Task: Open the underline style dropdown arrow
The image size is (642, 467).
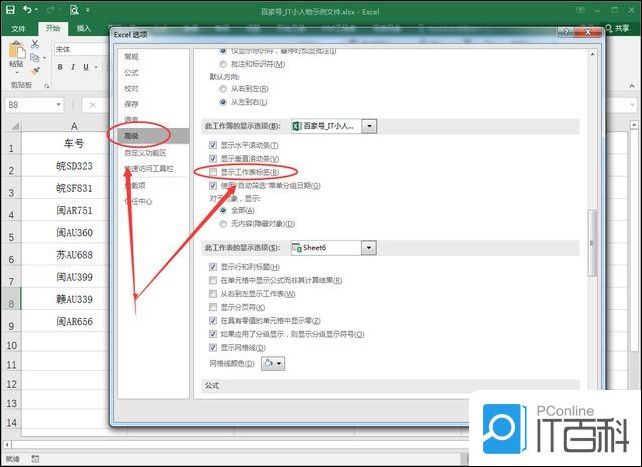Action: 96,67
